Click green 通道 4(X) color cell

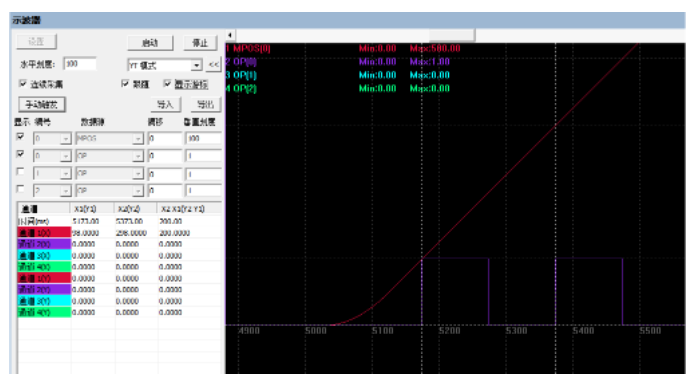(x=44, y=267)
